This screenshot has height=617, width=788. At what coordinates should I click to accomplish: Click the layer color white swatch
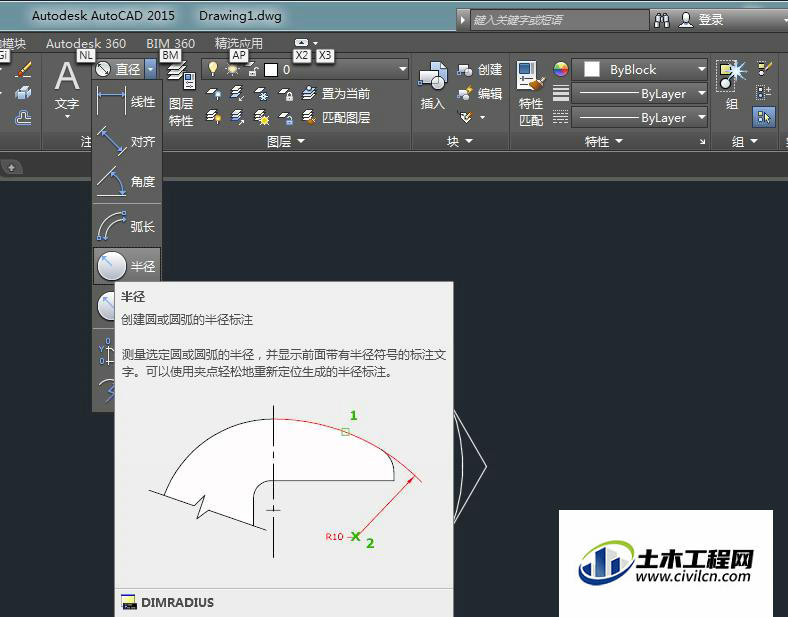click(x=271, y=70)
